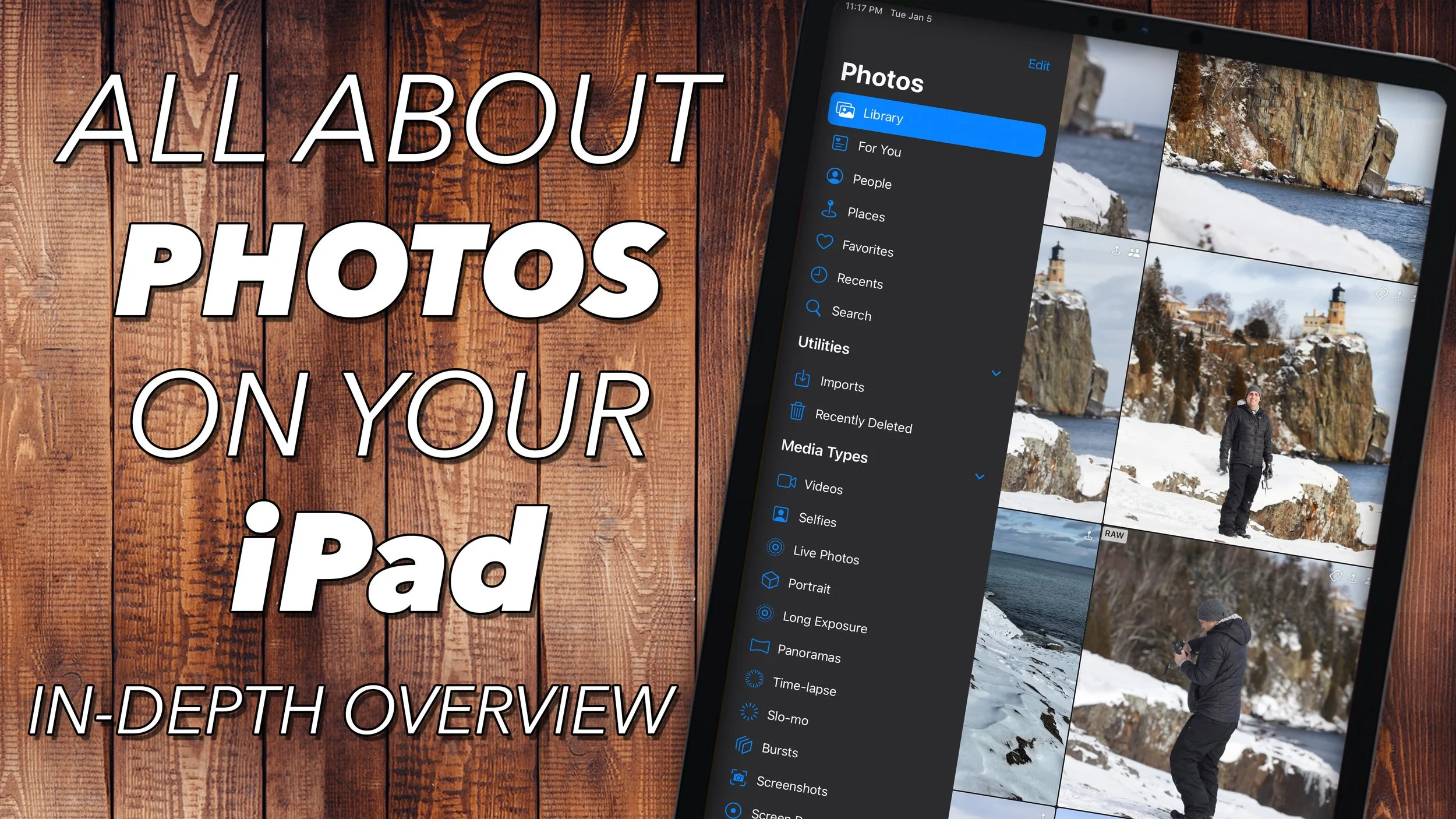Click the People silhouette icon
Viewport: 1456px width, 819px height.
coord(835,176)
